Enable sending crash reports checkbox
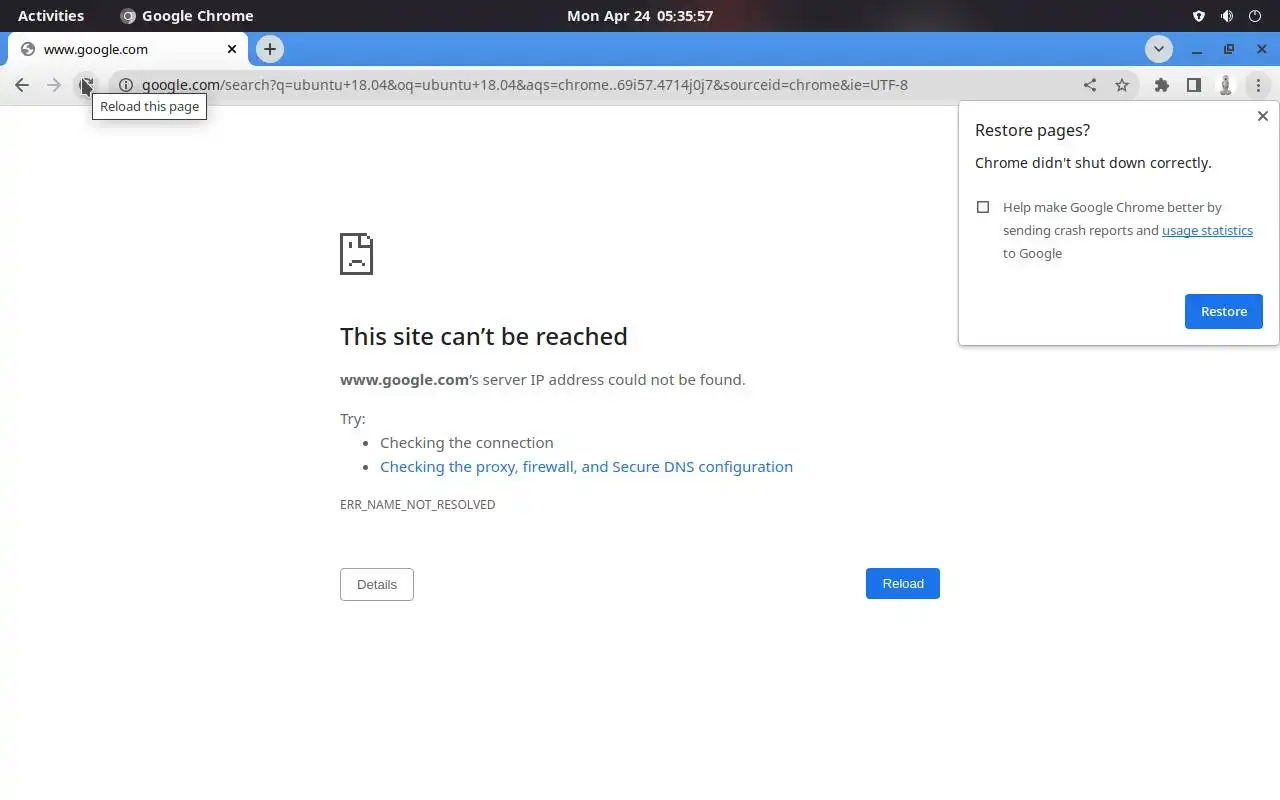 983,207
